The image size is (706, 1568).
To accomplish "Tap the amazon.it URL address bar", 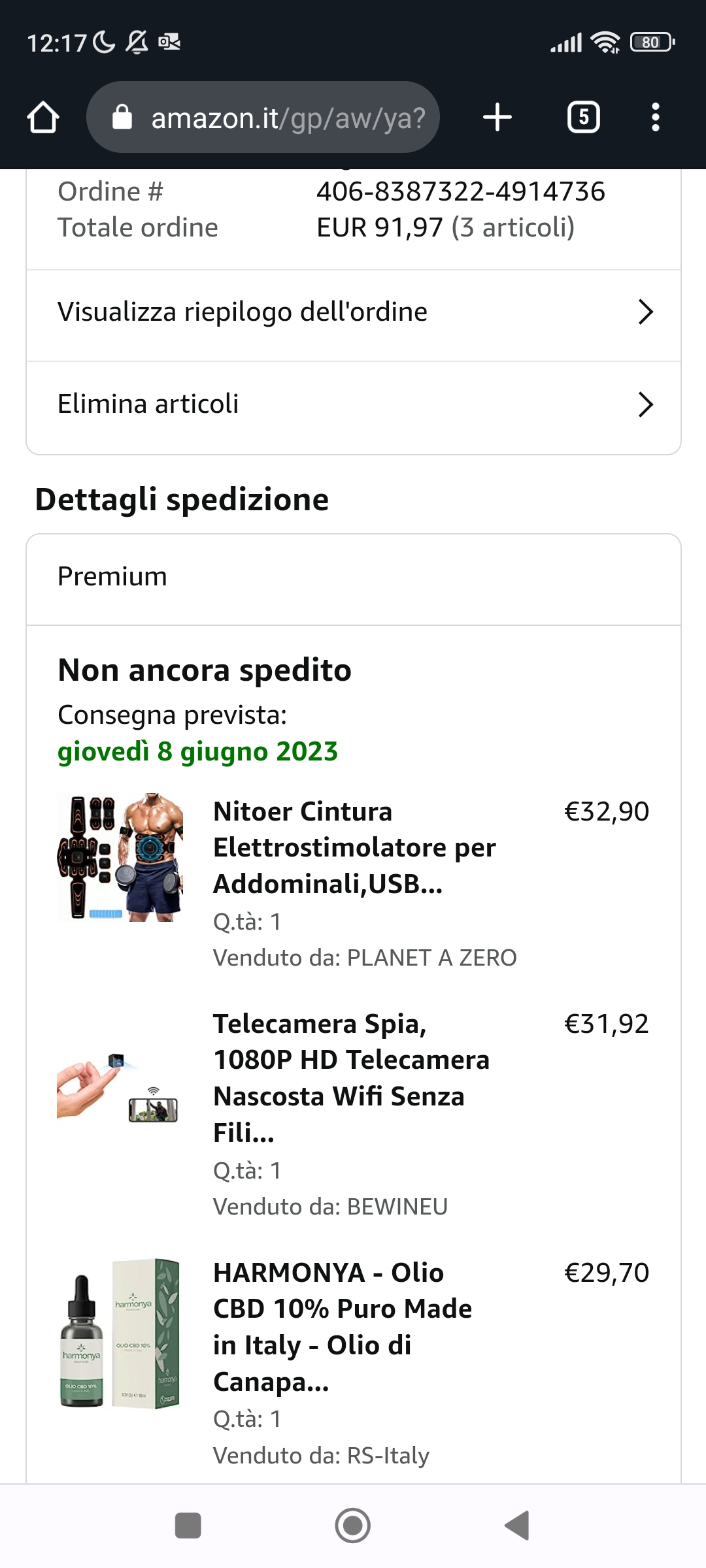I will tap(288, 118).
